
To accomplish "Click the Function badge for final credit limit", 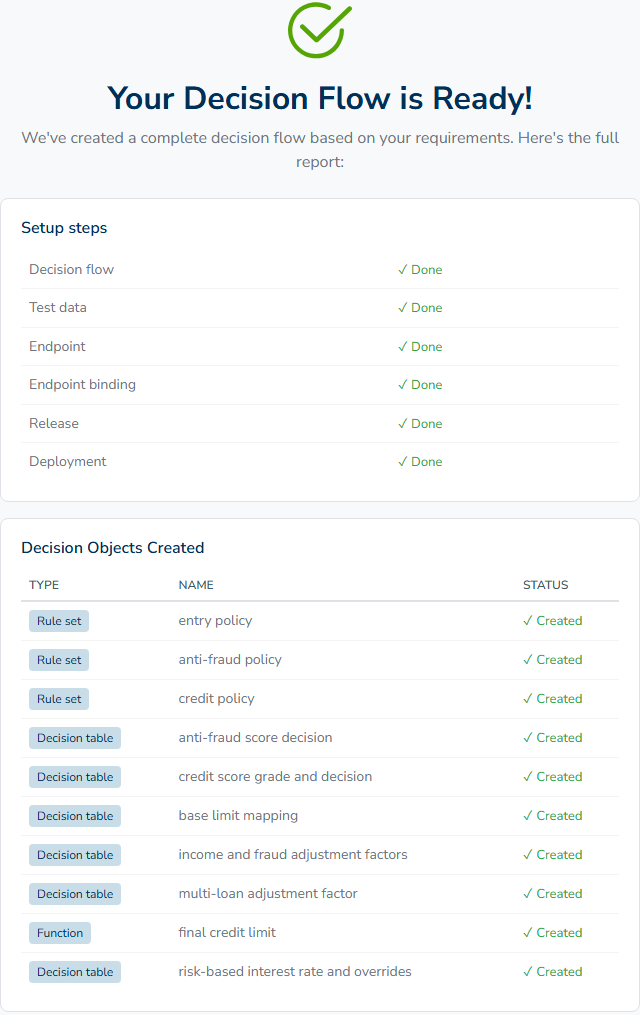I will click(60, 933).
